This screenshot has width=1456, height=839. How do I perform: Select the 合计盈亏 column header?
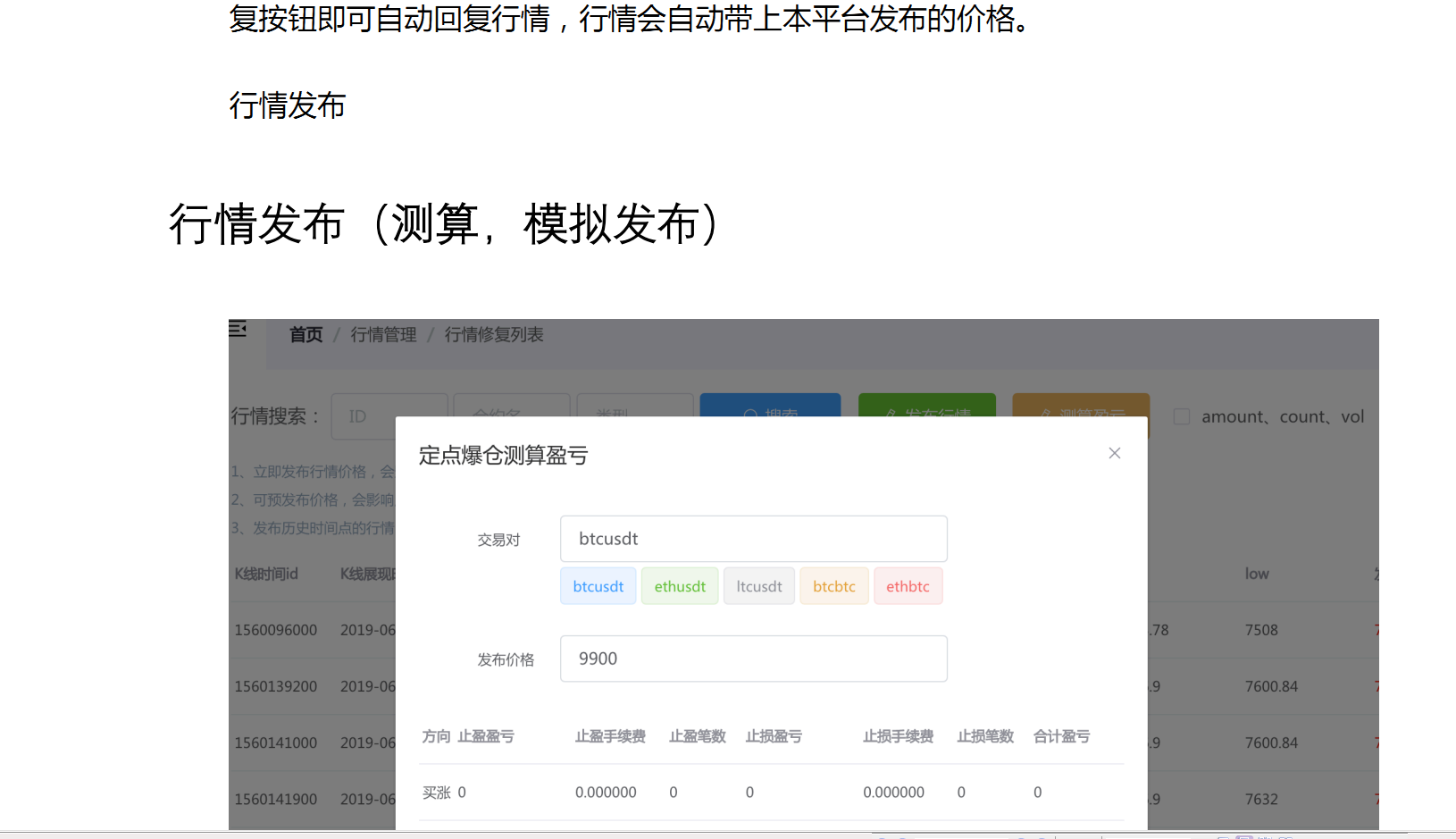[x=1061, y=736]
